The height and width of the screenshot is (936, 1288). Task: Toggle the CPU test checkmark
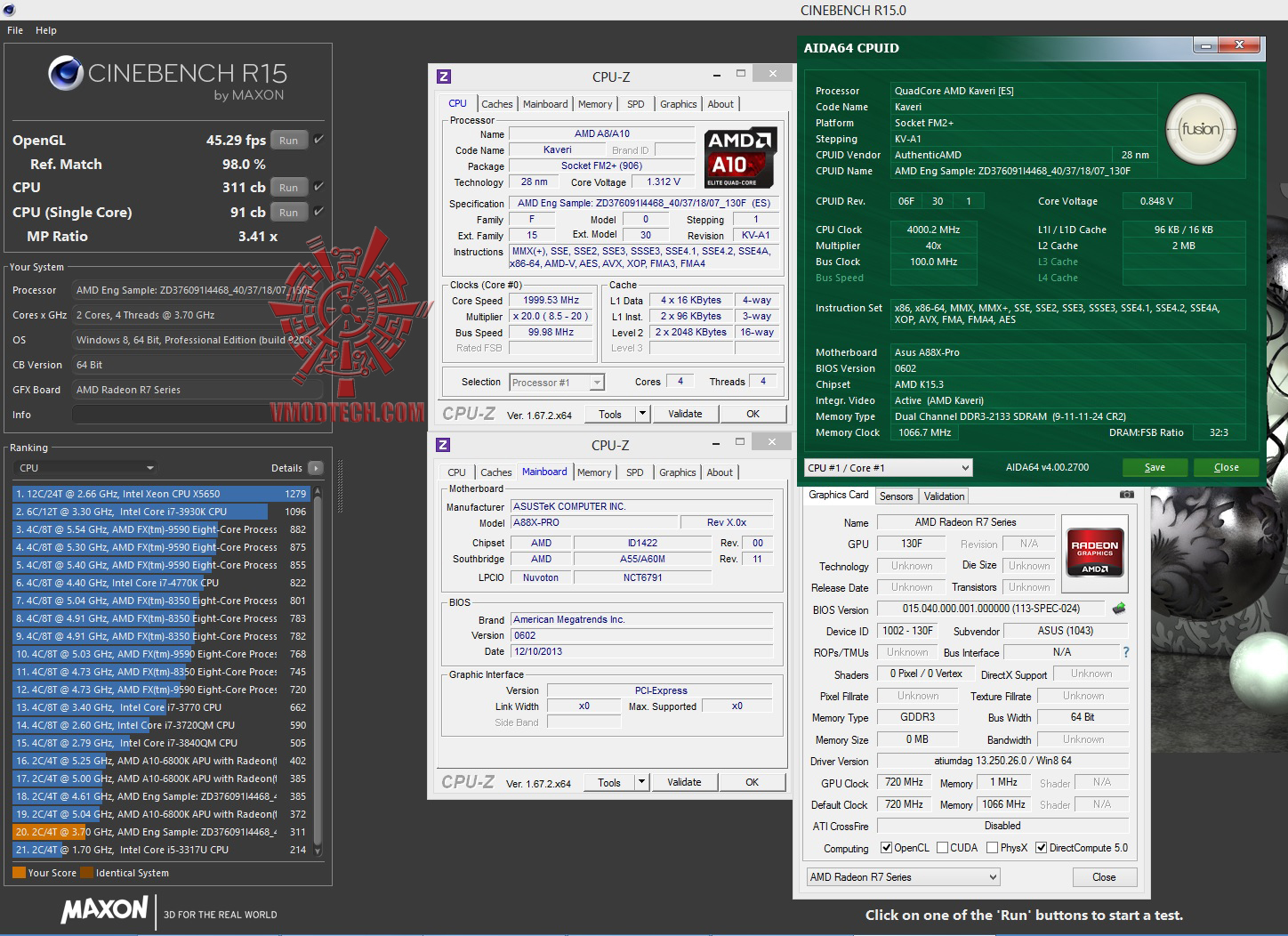tap(318, 186)
